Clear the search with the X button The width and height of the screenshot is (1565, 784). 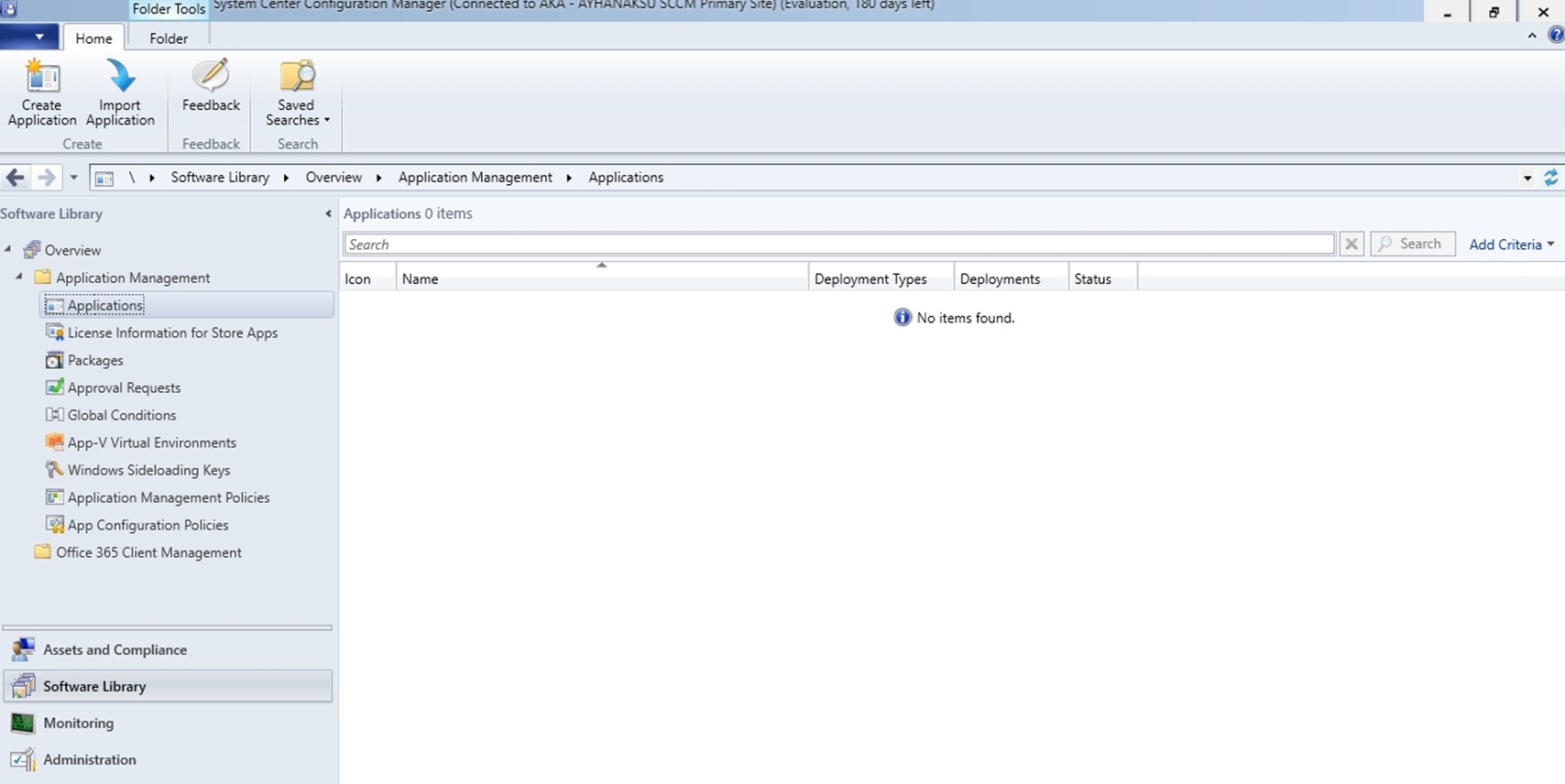[x=1352, y=245]
